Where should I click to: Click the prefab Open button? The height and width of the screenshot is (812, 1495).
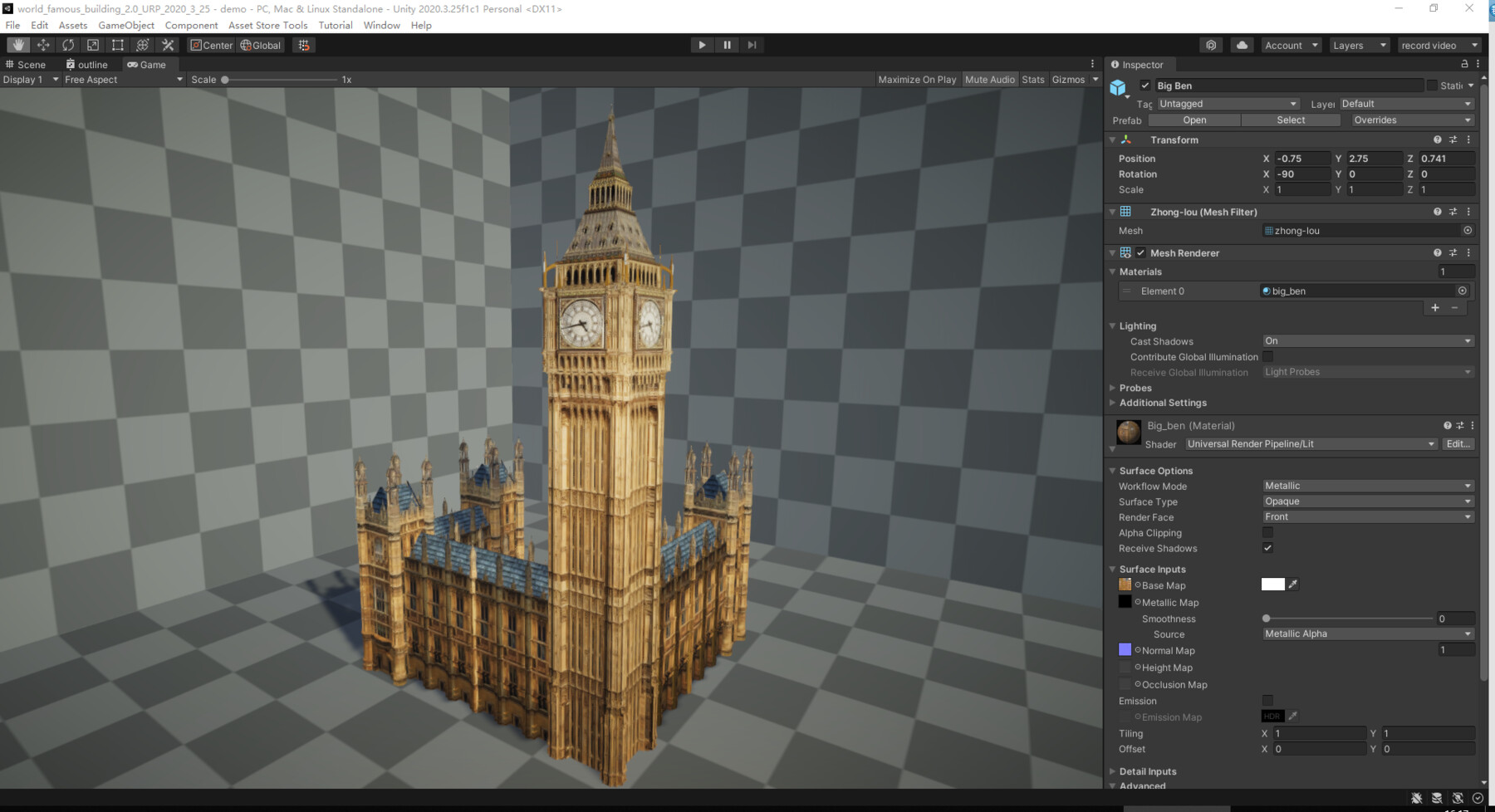click(1194, 120)
